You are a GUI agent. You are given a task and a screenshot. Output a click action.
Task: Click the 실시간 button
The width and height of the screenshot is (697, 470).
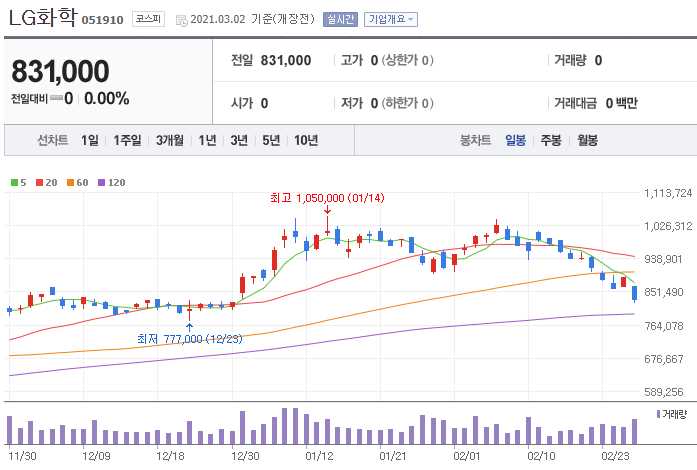(340, 19)
